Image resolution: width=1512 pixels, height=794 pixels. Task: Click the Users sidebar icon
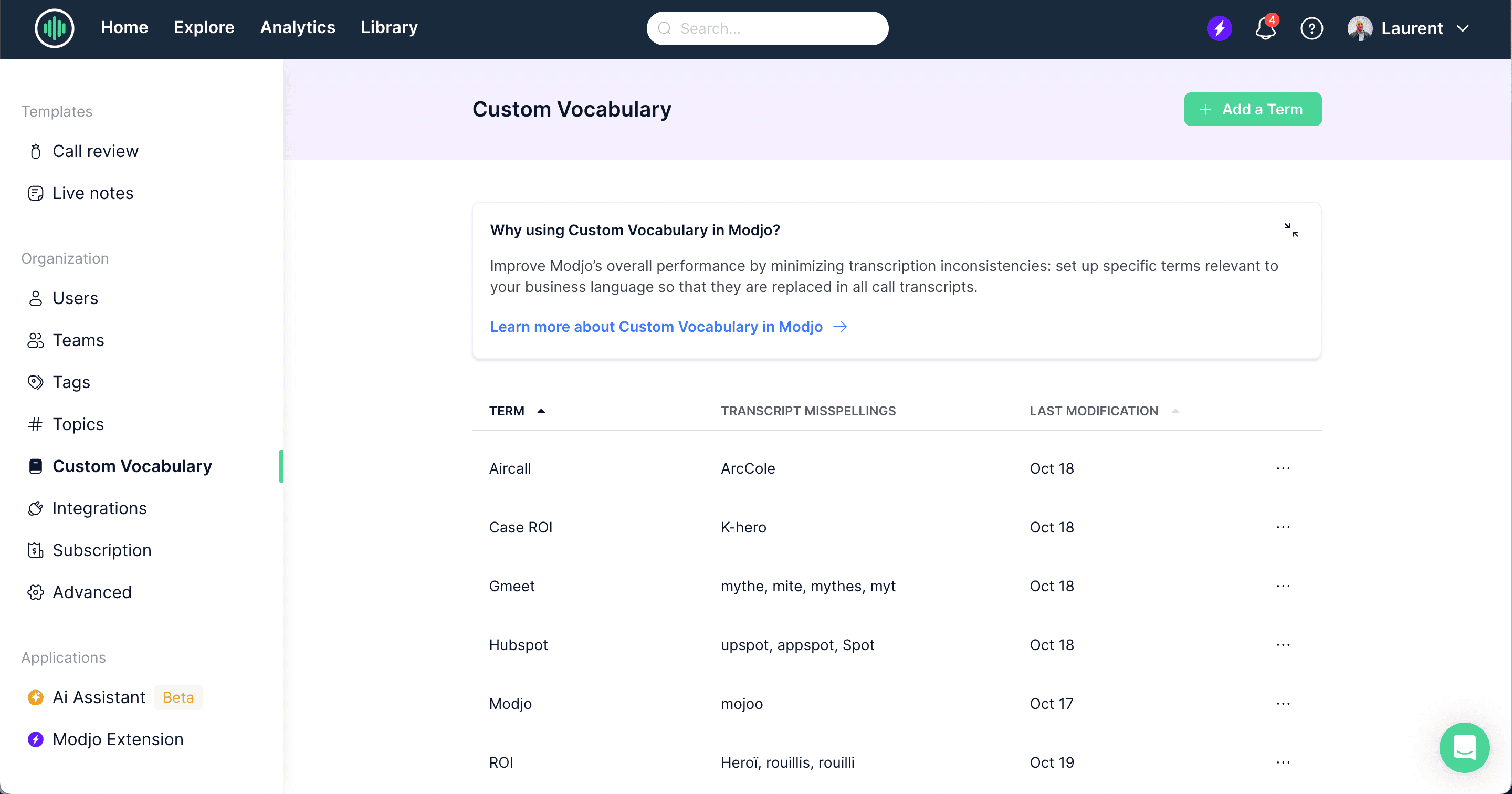coord(36,298)
